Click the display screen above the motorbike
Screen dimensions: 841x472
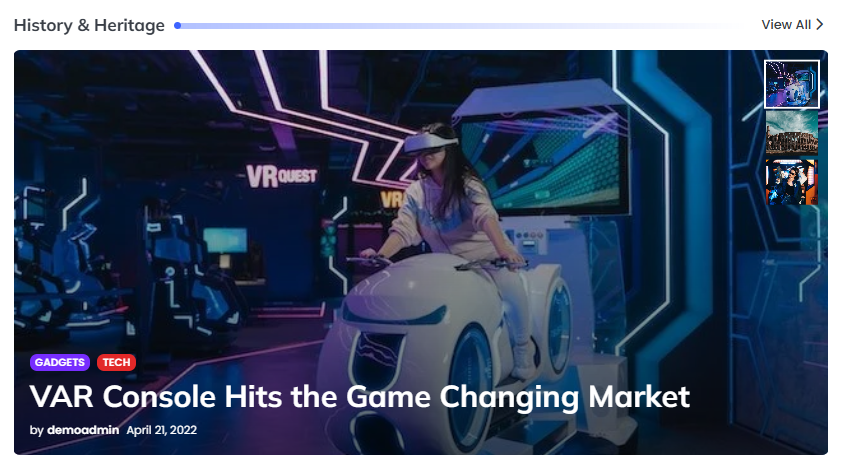pyautogui.click(x=543, y=161)
